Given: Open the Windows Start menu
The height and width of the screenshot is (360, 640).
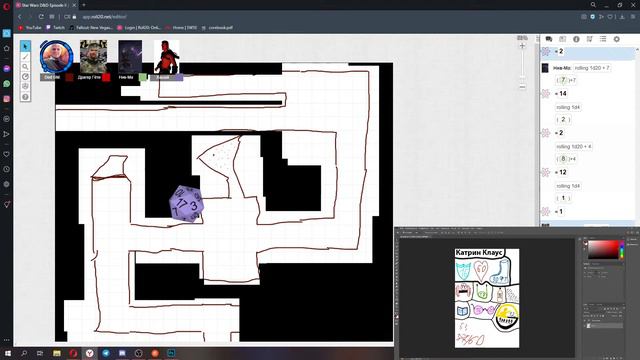Looking at the screenshot, I should pos(8,353).
